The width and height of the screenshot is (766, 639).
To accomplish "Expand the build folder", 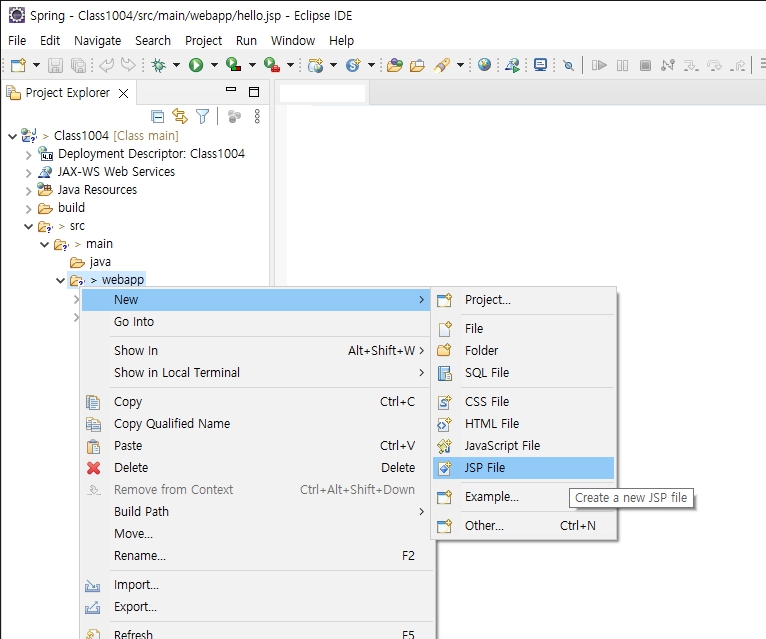I will click(28, 209).
